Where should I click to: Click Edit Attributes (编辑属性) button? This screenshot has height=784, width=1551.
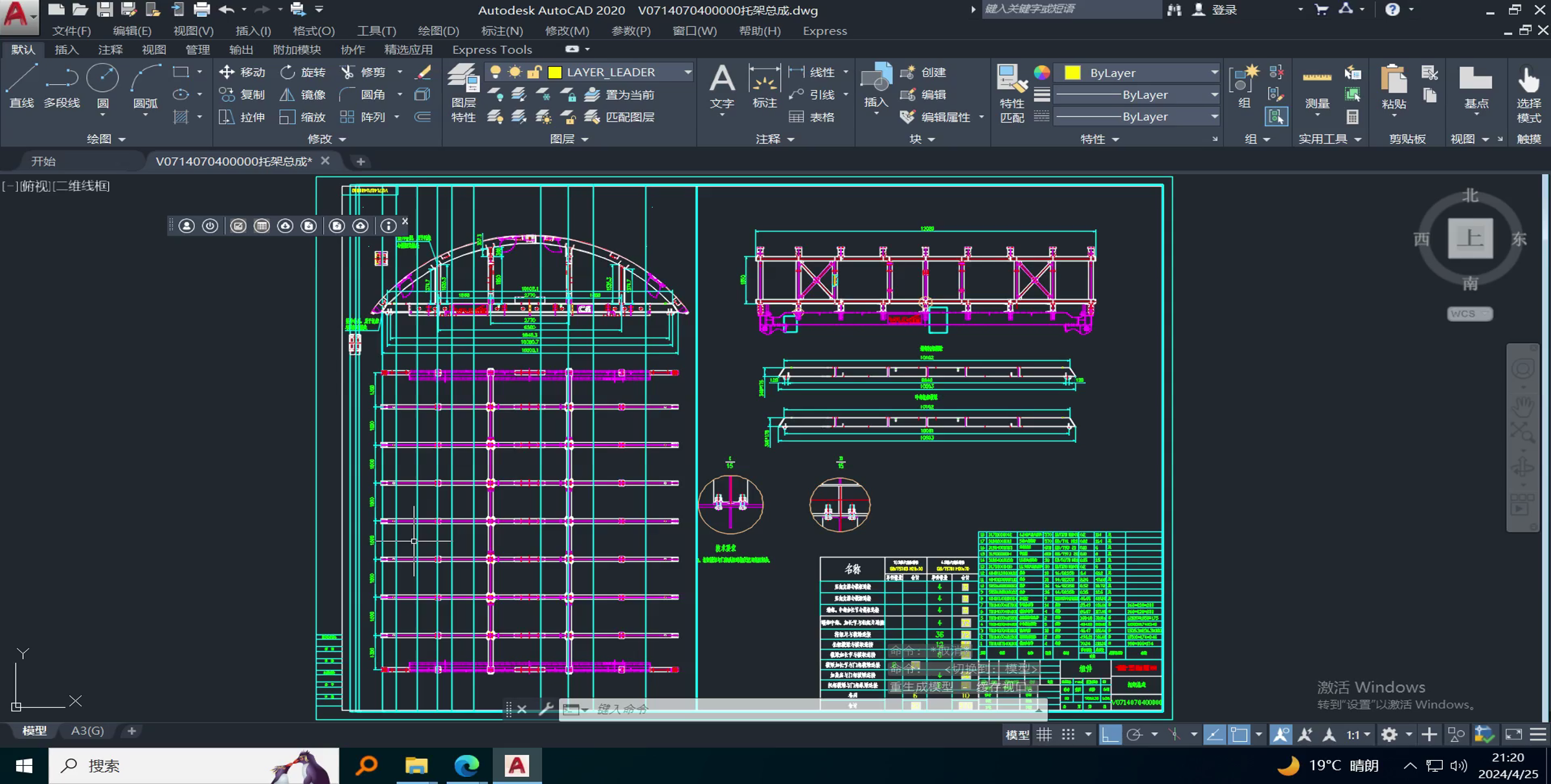coord(936,117)
